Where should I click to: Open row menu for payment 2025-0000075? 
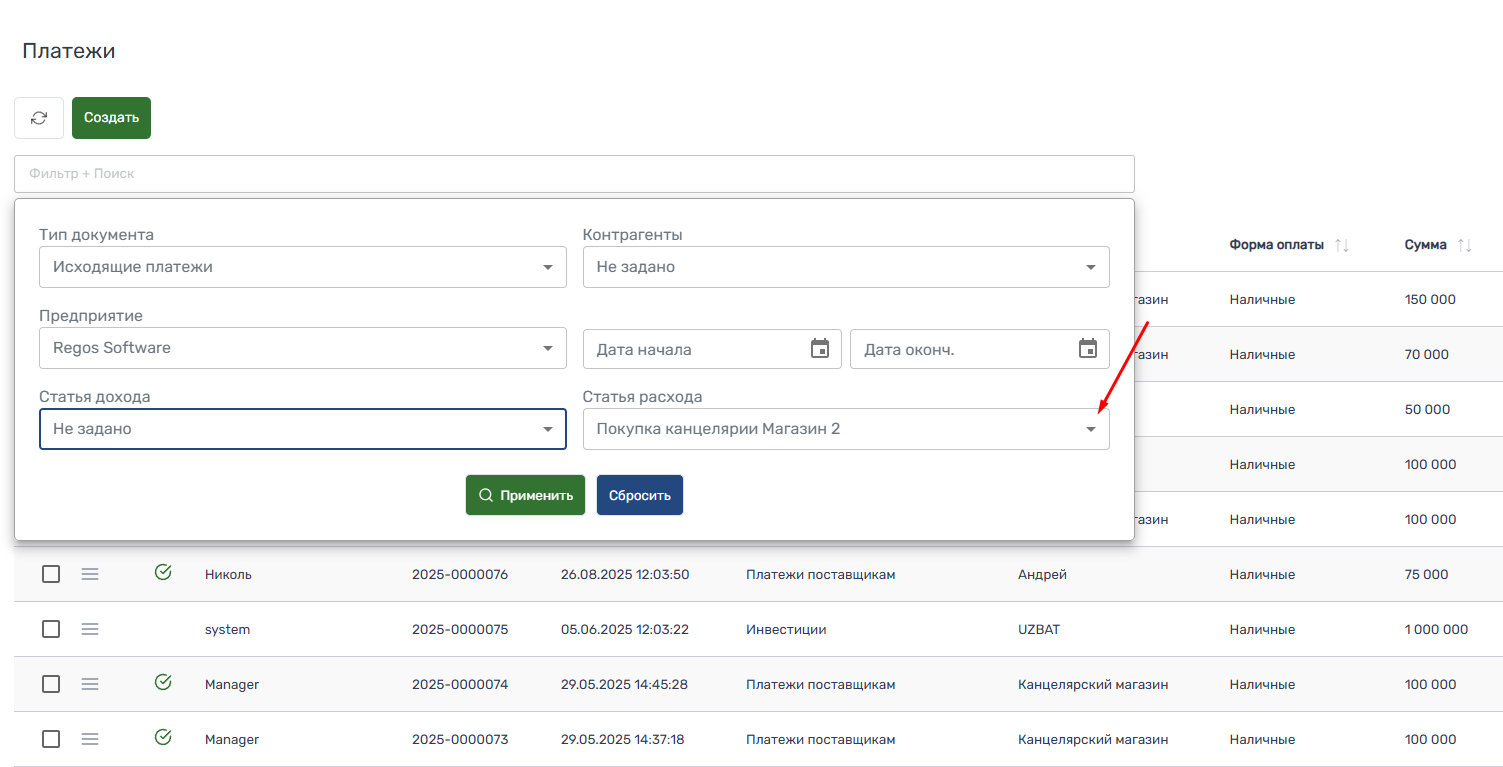(90, 629)
